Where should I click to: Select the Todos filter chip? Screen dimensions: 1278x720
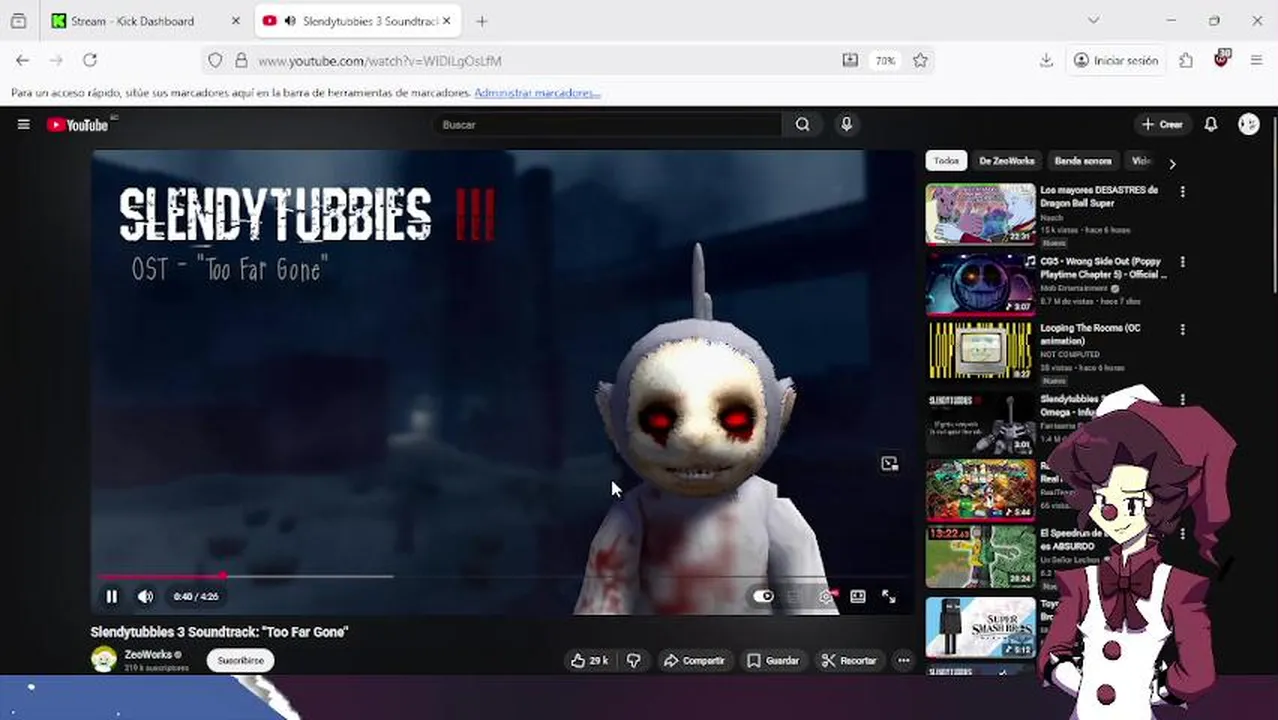click(x=946, y=161)
